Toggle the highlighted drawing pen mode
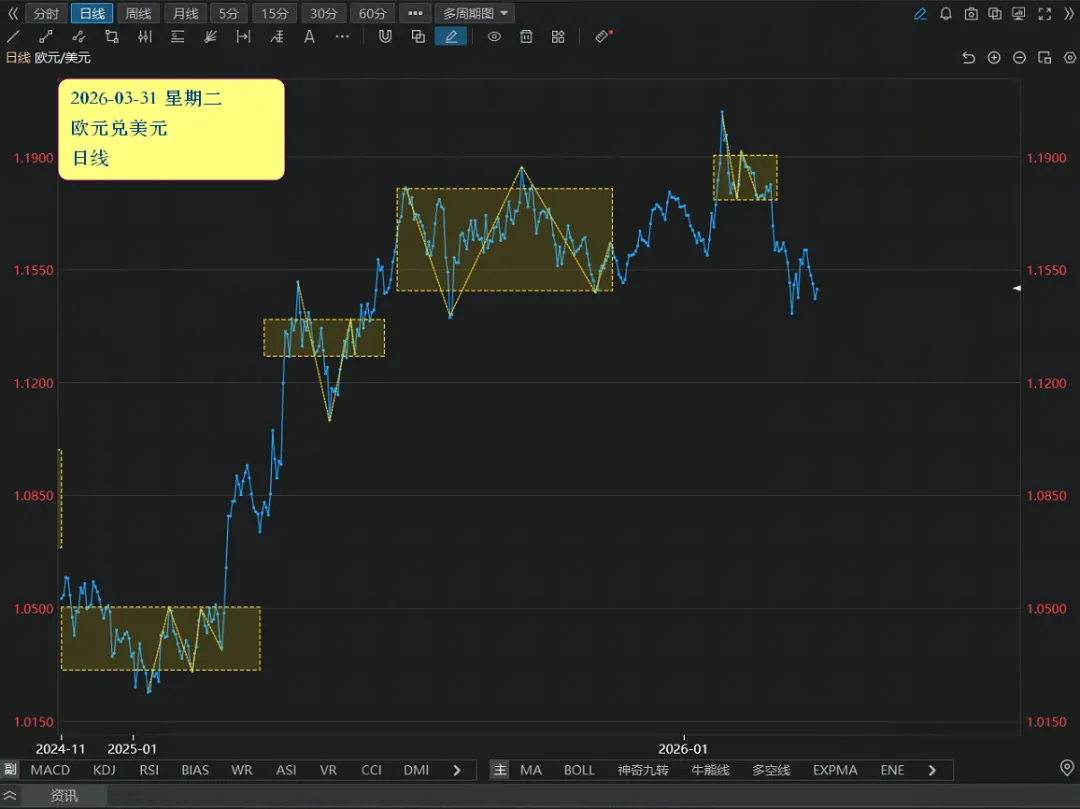1080x809 pixels. 451,37
